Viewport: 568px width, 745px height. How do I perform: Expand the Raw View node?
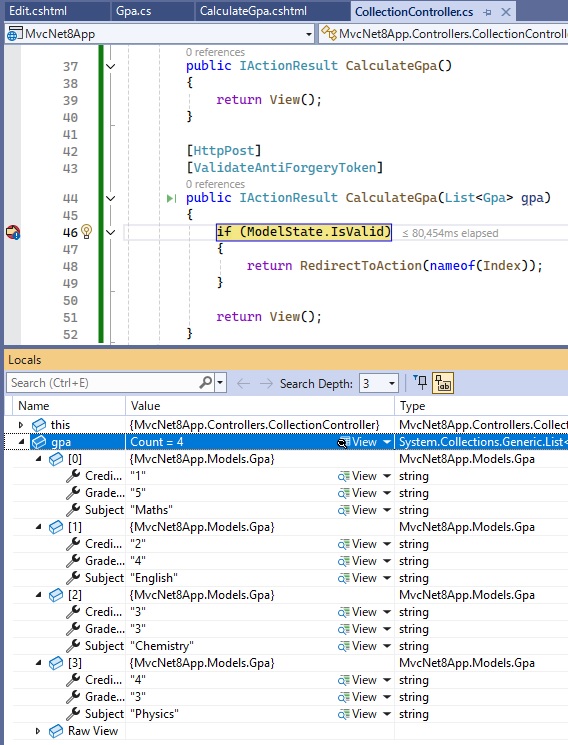[38, 731]
